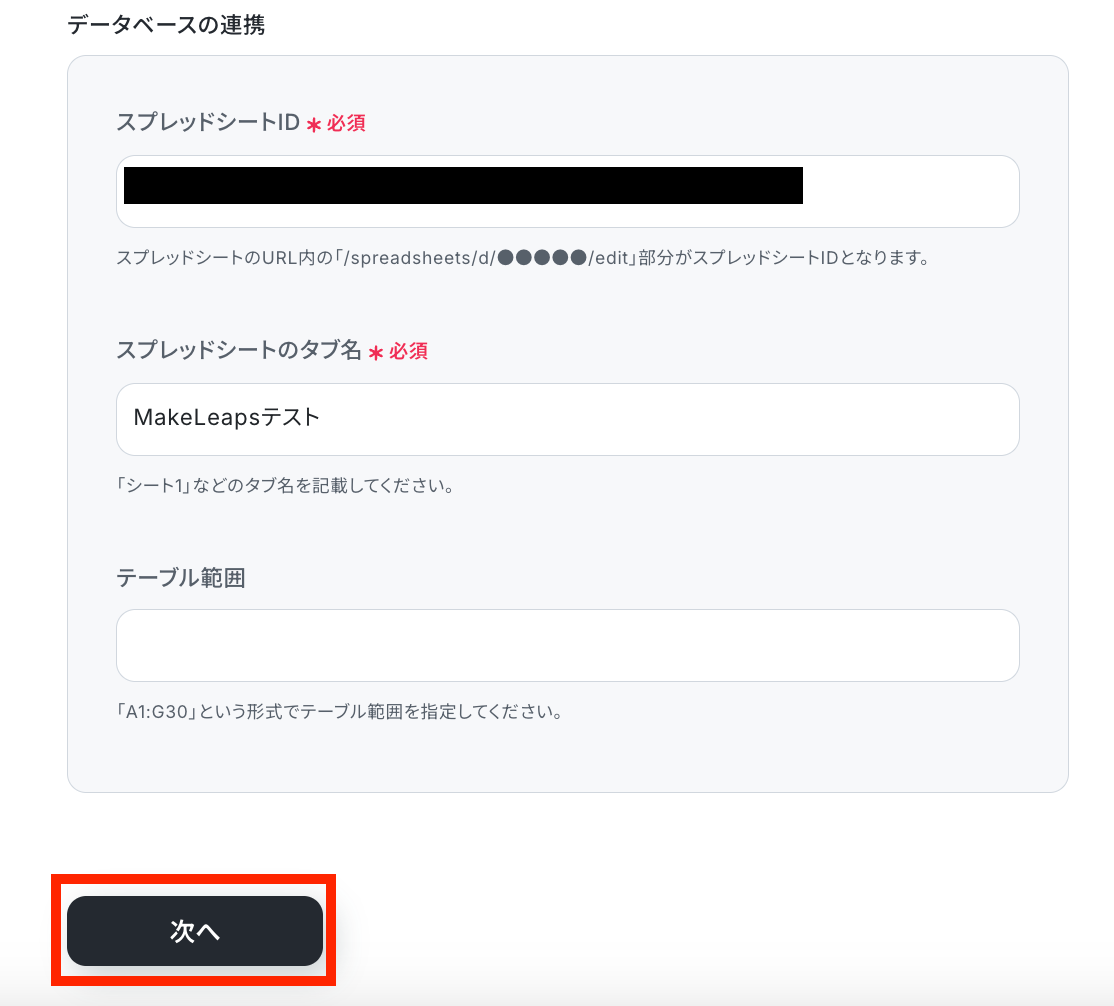The width and height of the screenshot is (1114, 1006).
Task: Click the「シート1」tab name hint text
Action: coord(285,486)
